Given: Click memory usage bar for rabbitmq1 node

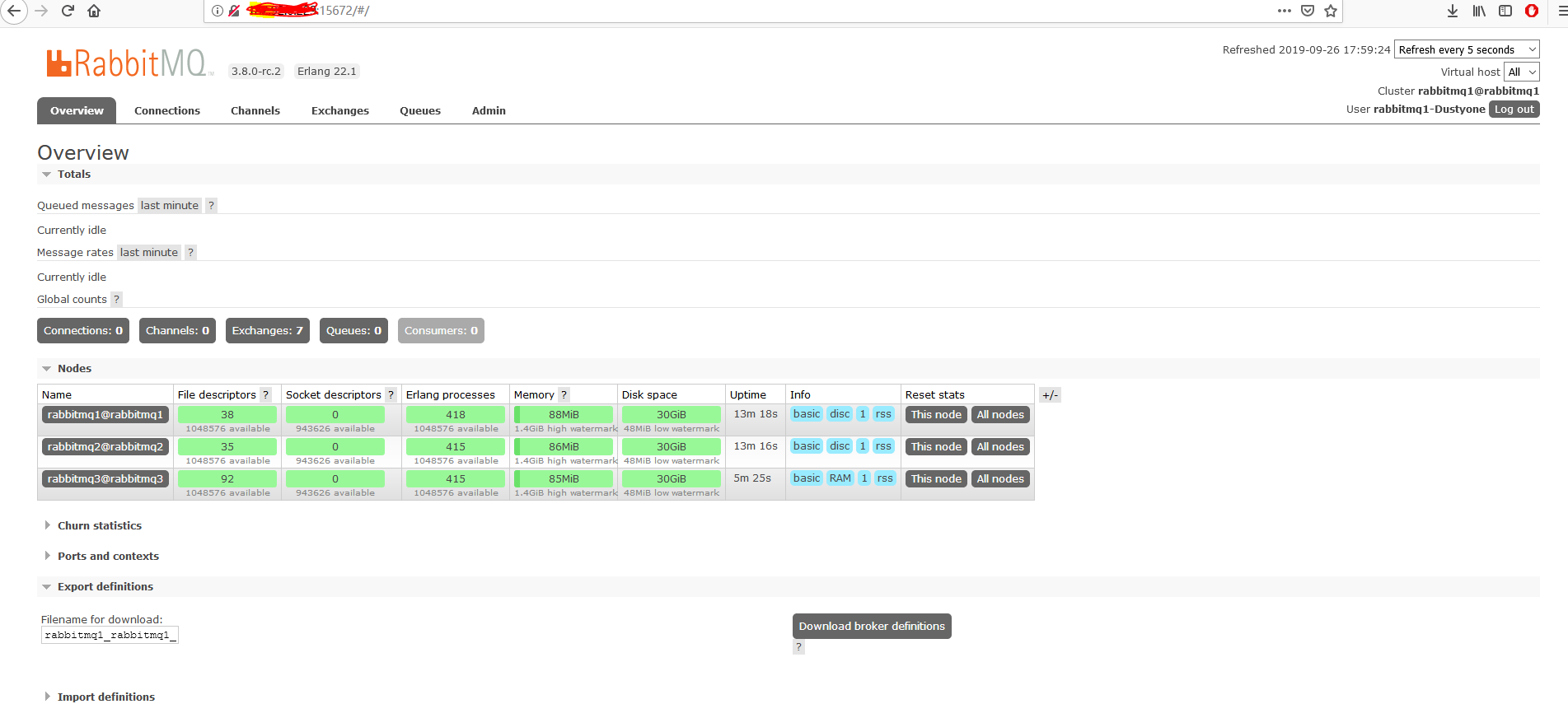Looking at the screenshot, I should click(564, 415).
